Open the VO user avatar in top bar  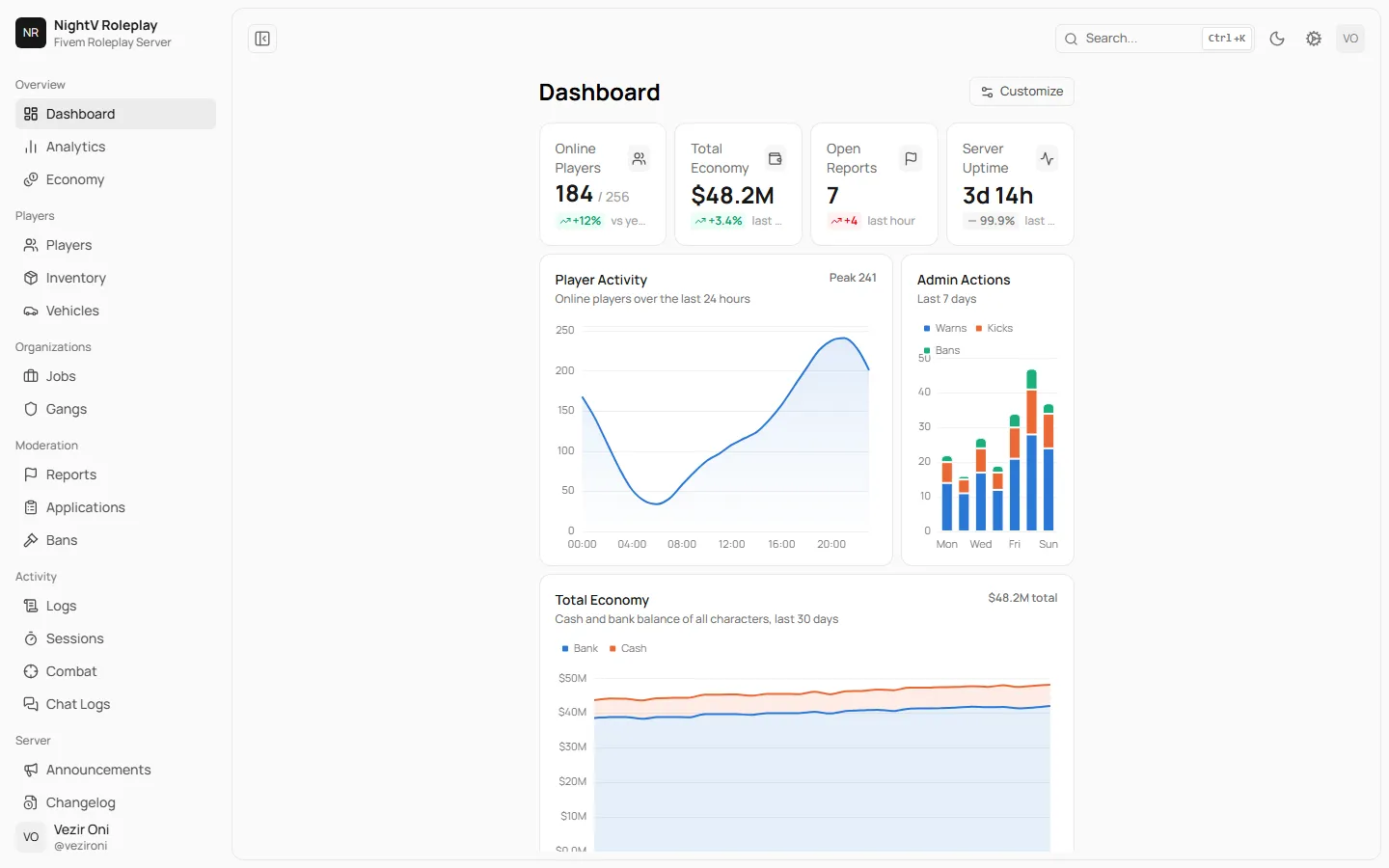1350,39
